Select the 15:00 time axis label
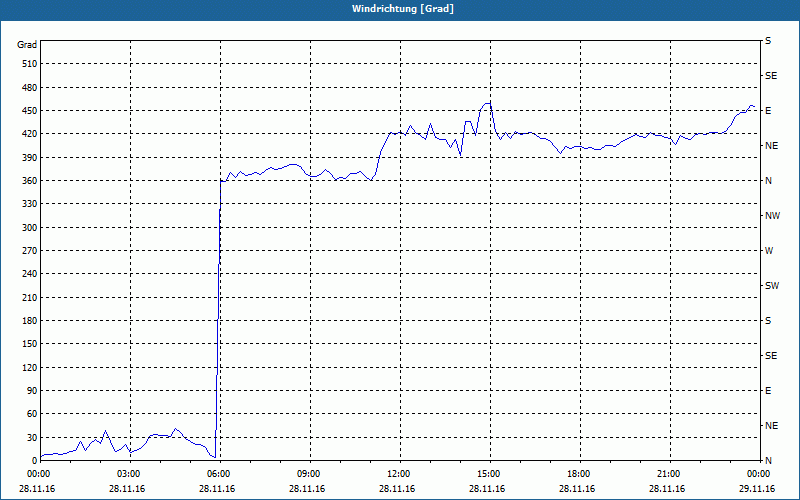800x500 pixels. pyautogui.click(x=490, y=473)
